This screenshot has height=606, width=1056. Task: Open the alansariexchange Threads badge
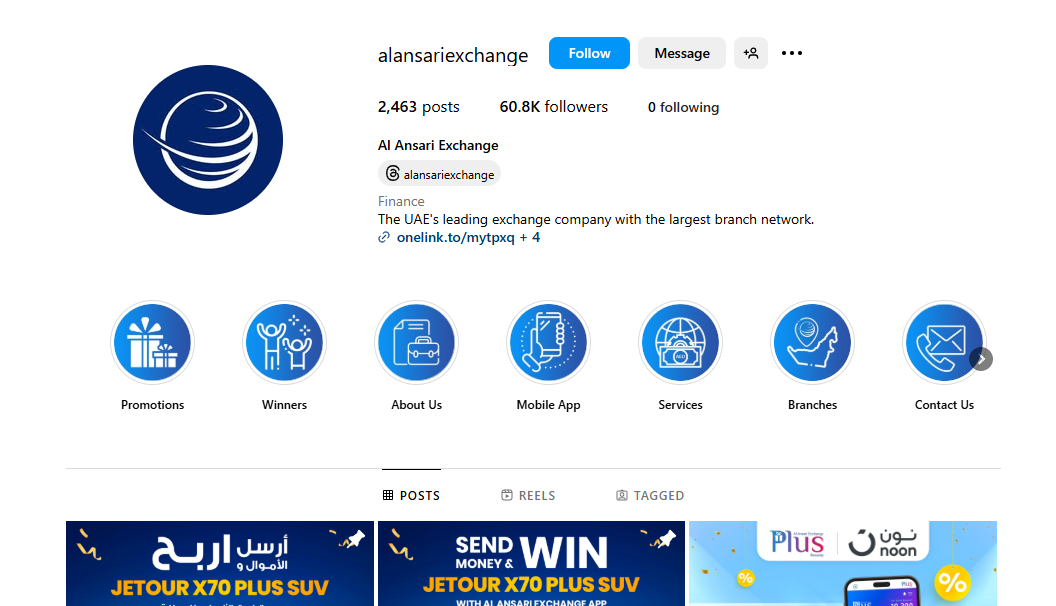pos(439,174)
